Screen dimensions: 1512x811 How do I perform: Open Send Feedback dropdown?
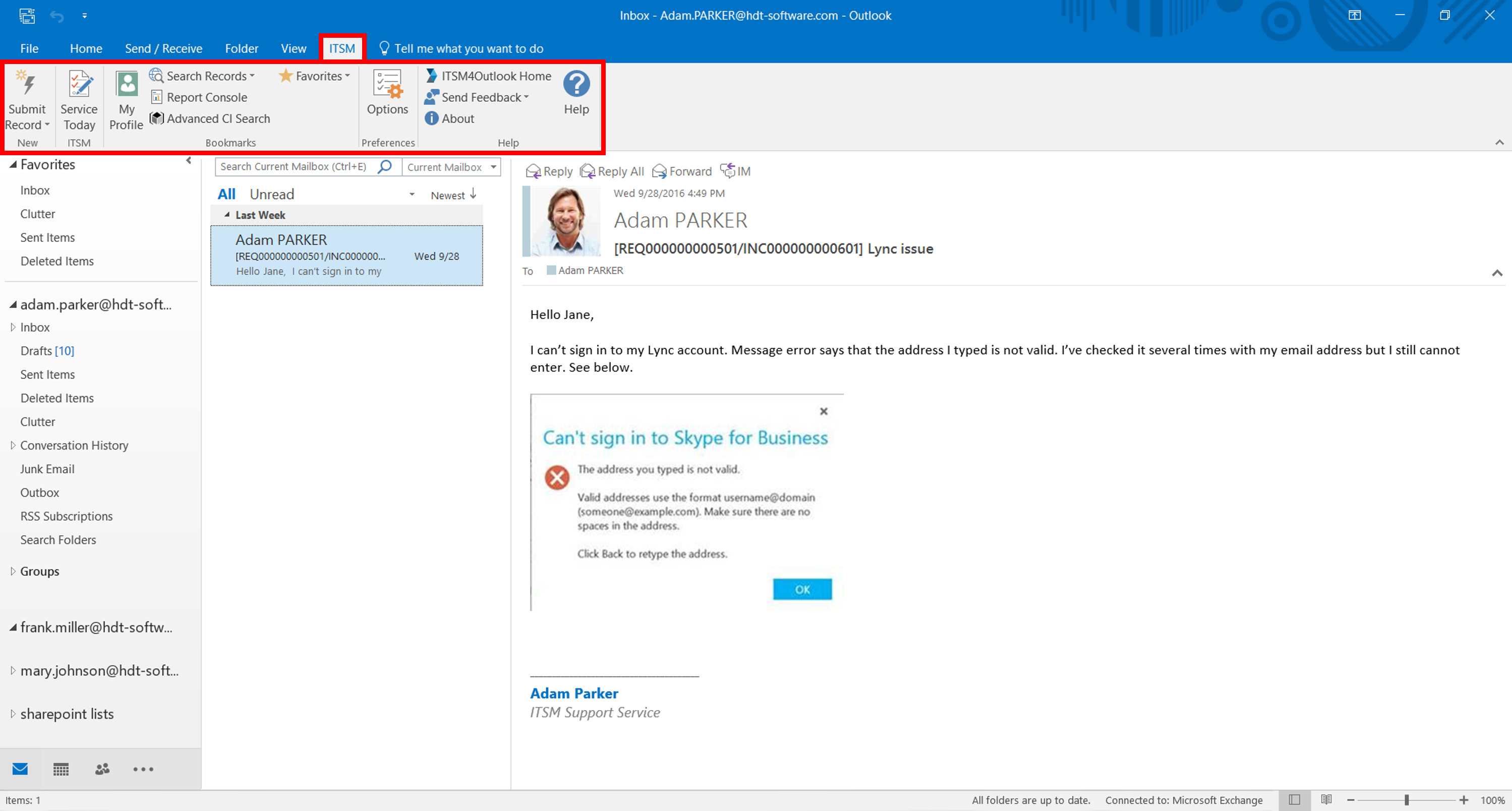477,97
